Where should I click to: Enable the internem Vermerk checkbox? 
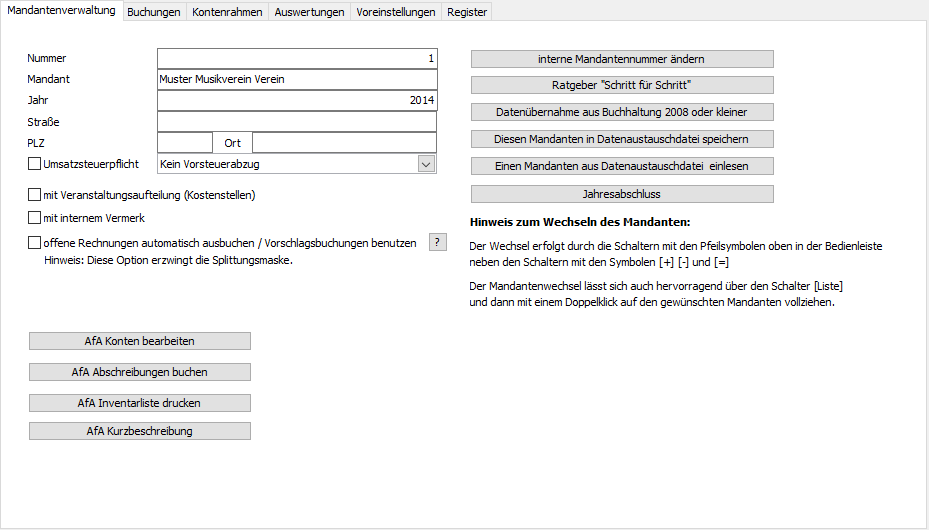click(x=35, y=217)
